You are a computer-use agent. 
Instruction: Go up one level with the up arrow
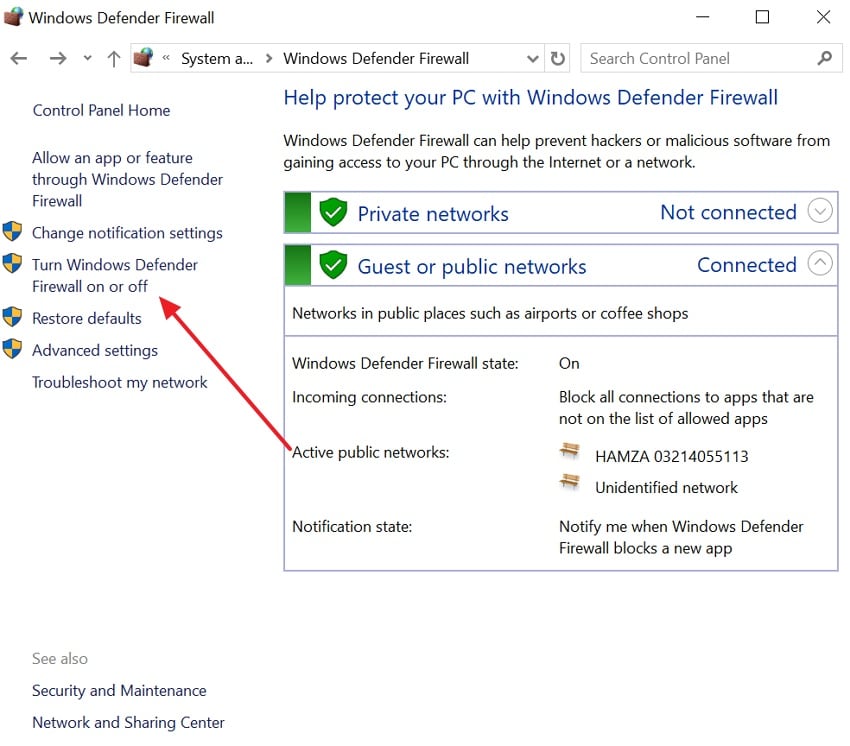[x=113, y=58]
